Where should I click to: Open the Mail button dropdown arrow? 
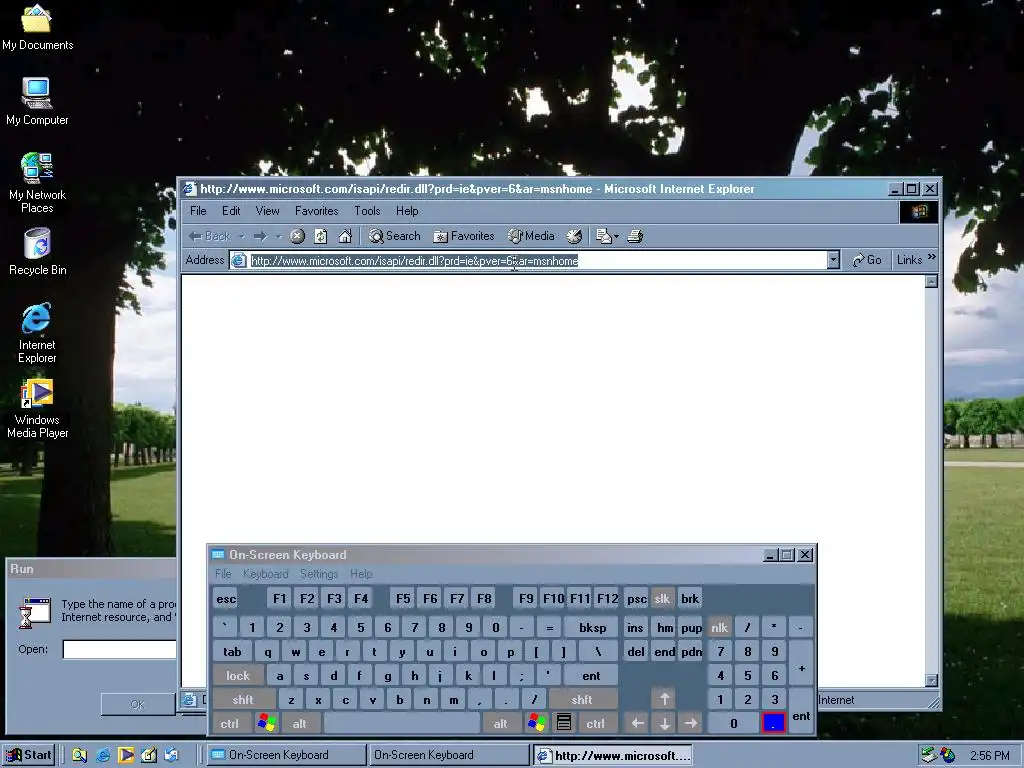(x=616, y=236)
